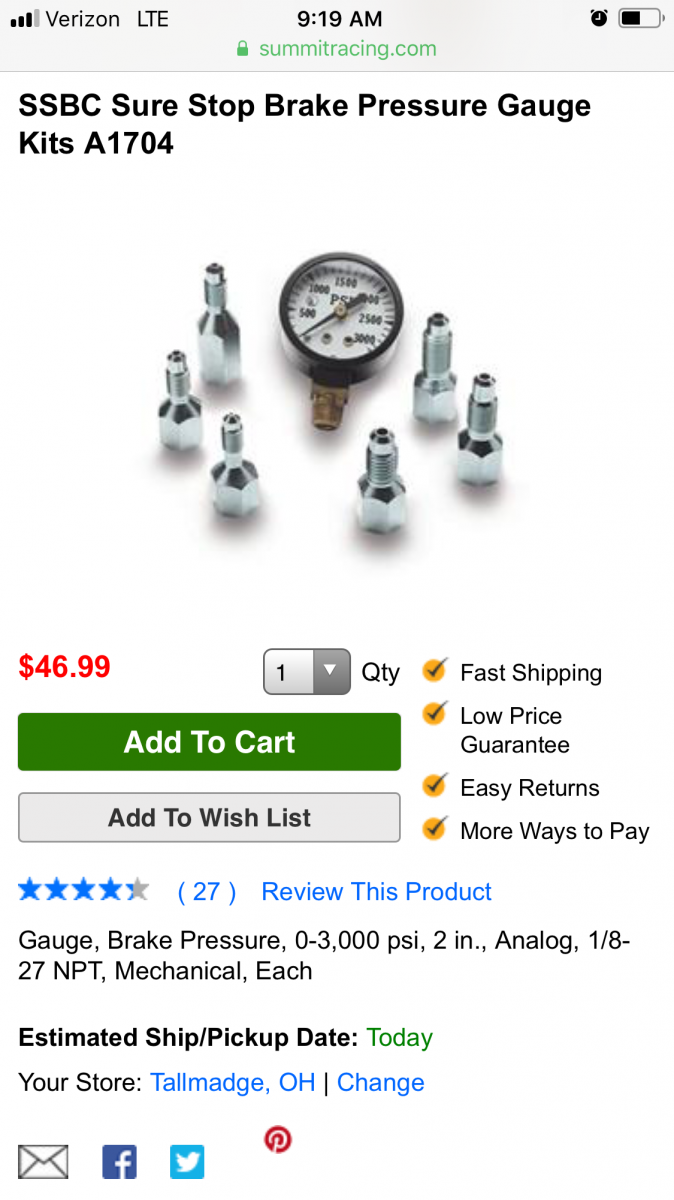The image size is (674, 1200).
Task: Tap the alarm clock status icon
Action: point(599,18)
